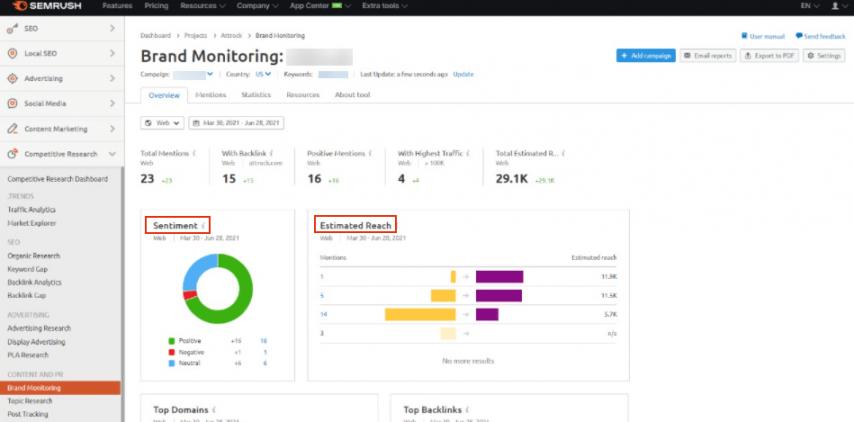Click the info icon beside Sentiment
The width and height of the screenshot is (854, 422).
click(x=204, y=225)
